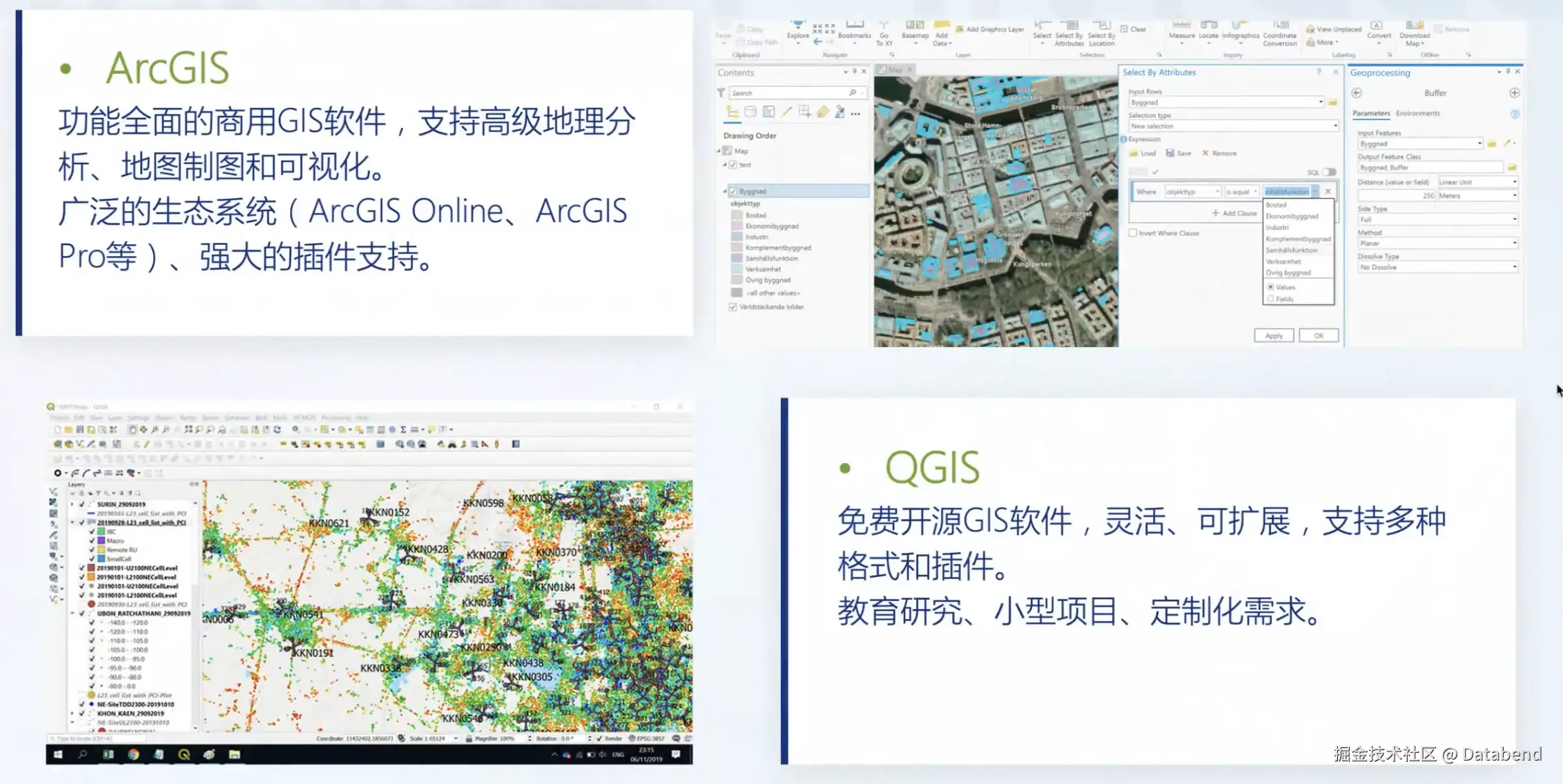Click the Apply button
This screenshot has height=784, width=1563.
pyautogui.click(x=1274, y=335)
